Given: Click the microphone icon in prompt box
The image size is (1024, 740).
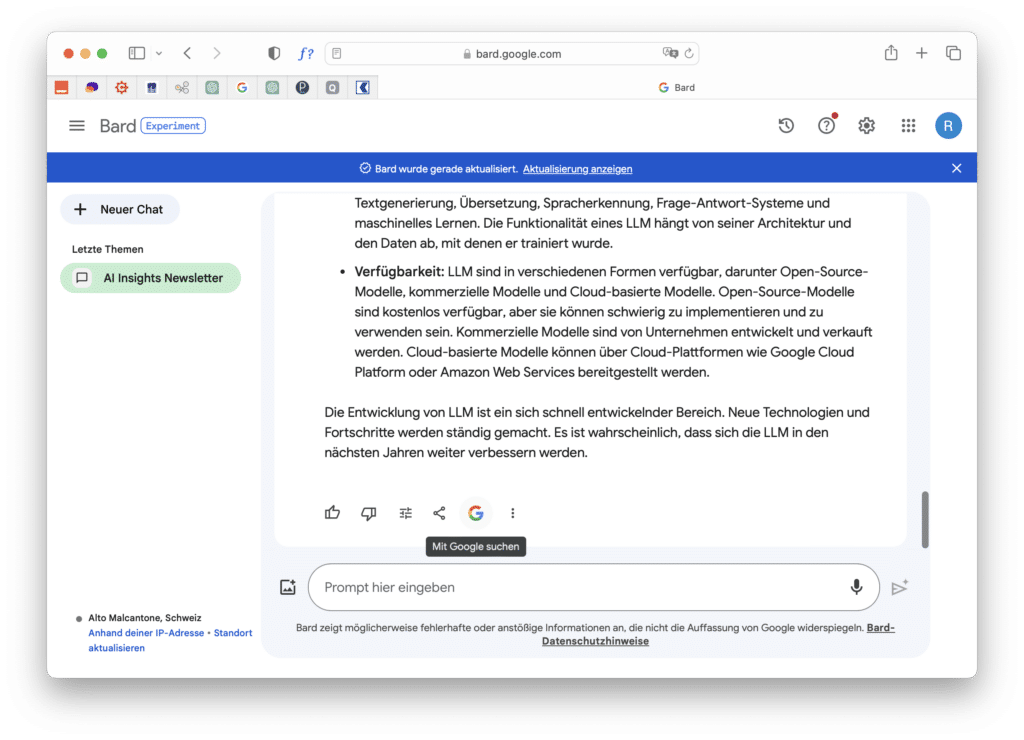Looking at the screenshot, I should pos(856,587).
